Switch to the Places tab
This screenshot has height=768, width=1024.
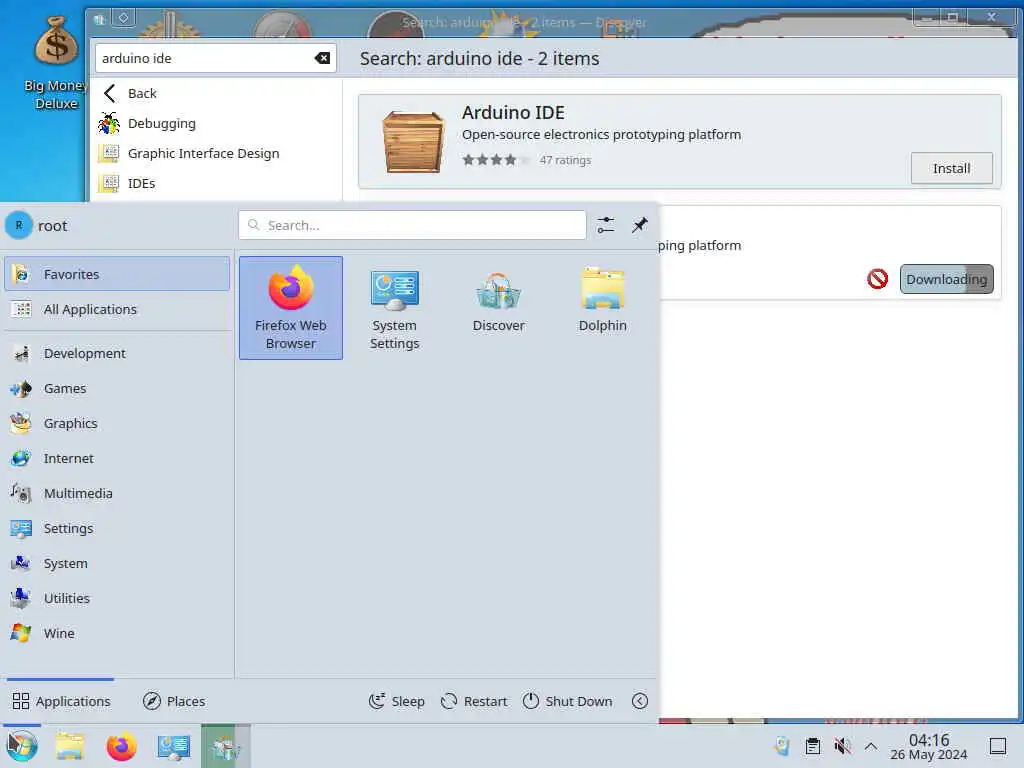pyautogui.click(x=174, y=701)
